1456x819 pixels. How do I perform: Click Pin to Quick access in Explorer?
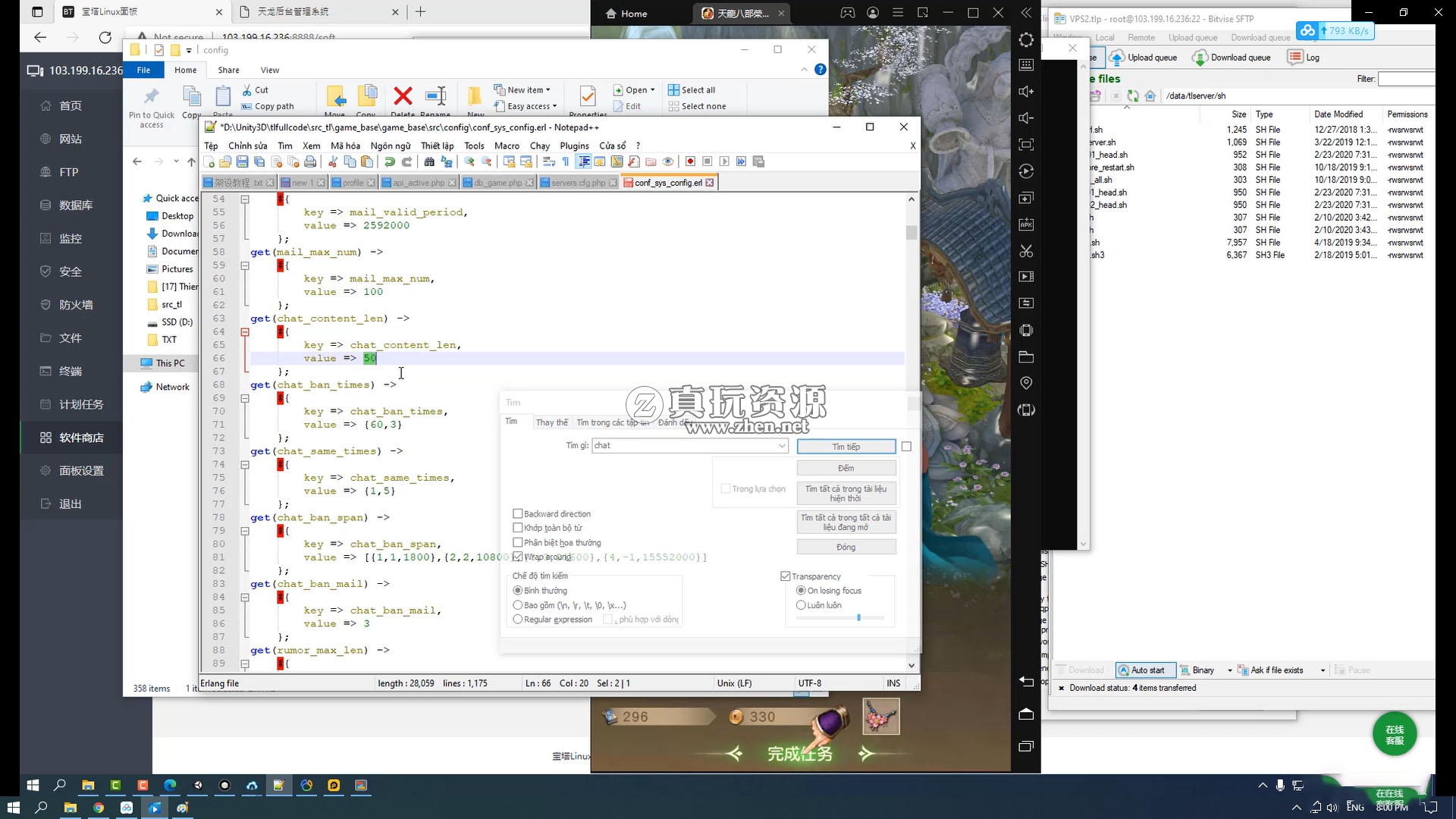152,106
